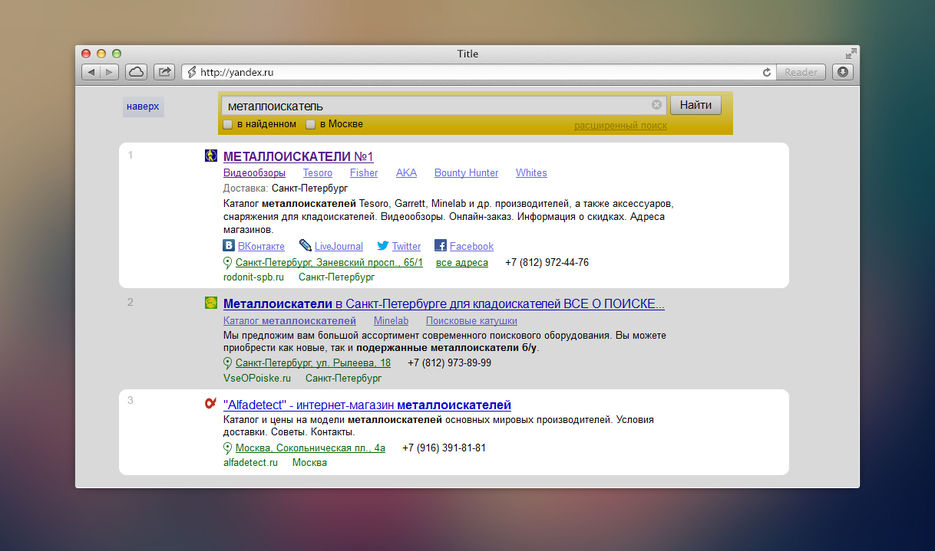Image resolution: width=935 pixels, height=551 pixels.
Task: Open the Minelab sitelink
Action: 391,321
